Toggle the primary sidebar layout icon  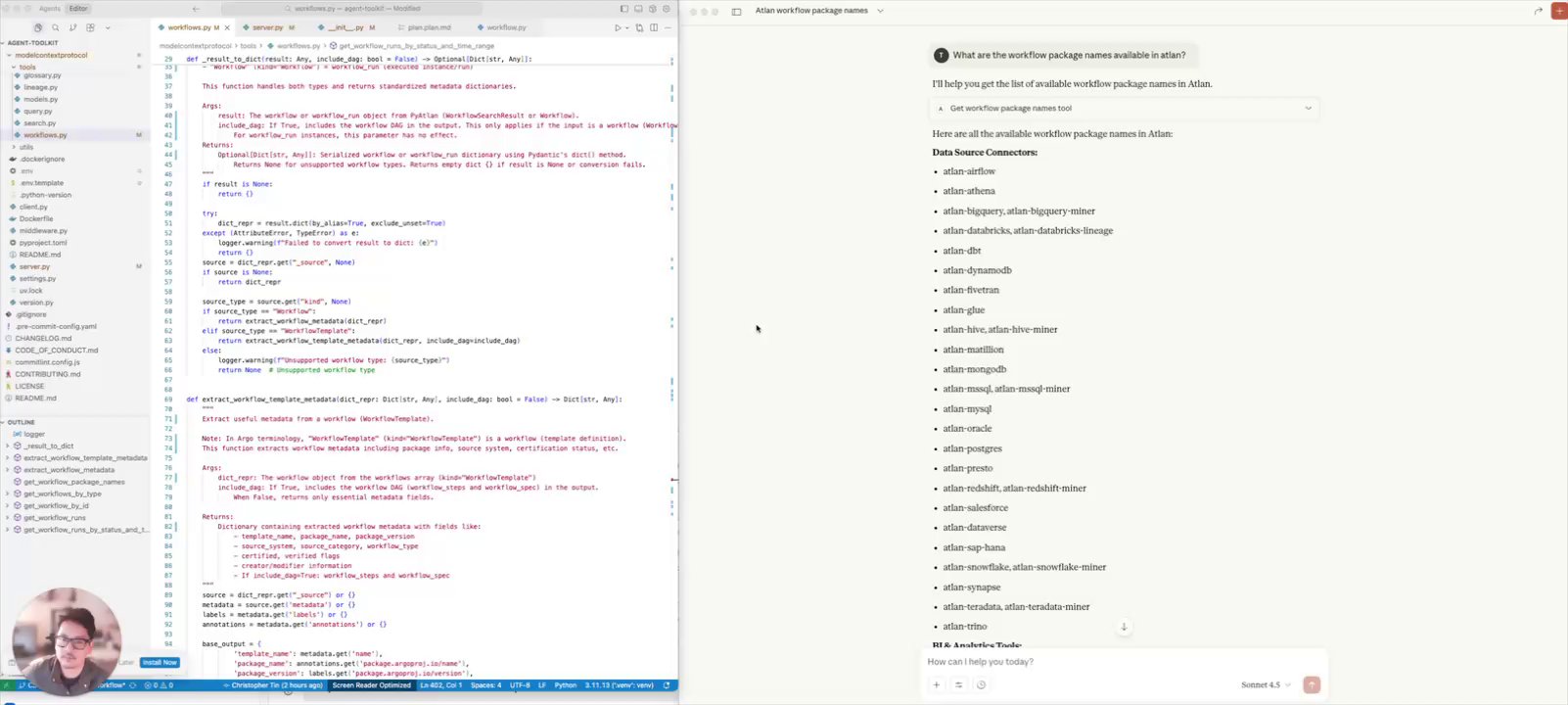(623, 9)
